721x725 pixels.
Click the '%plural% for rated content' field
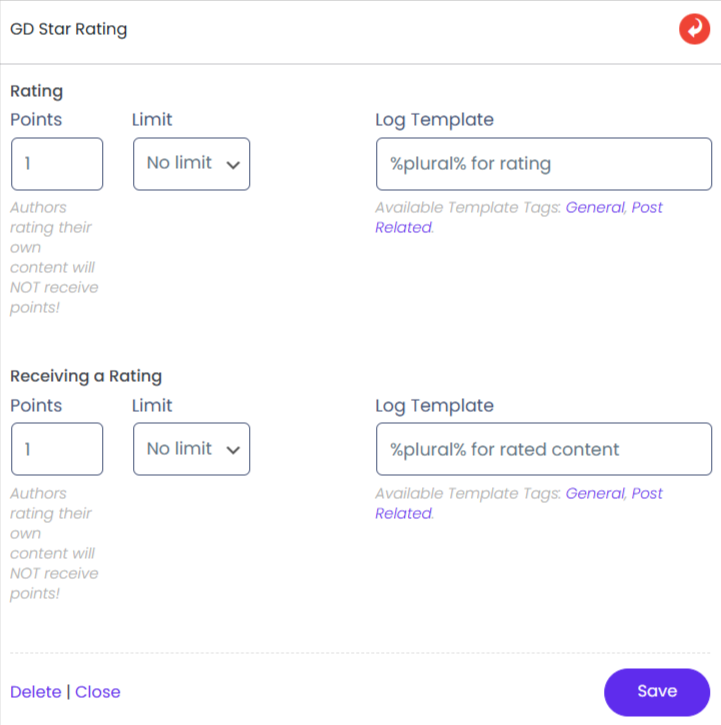[543, 449]
